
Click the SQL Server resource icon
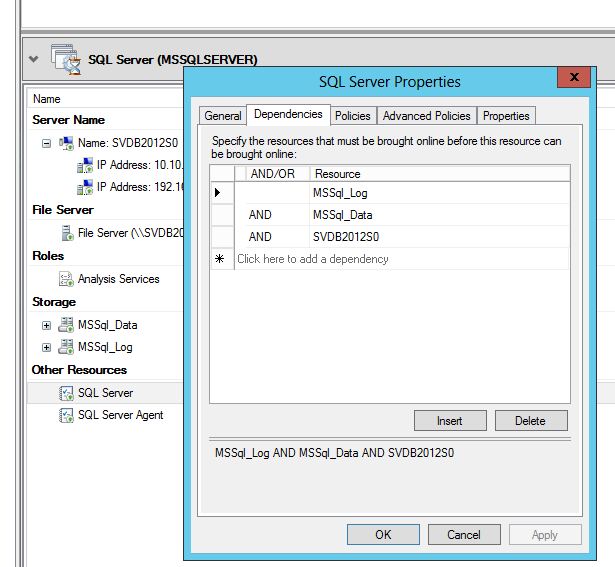click(x=66, y=393)
